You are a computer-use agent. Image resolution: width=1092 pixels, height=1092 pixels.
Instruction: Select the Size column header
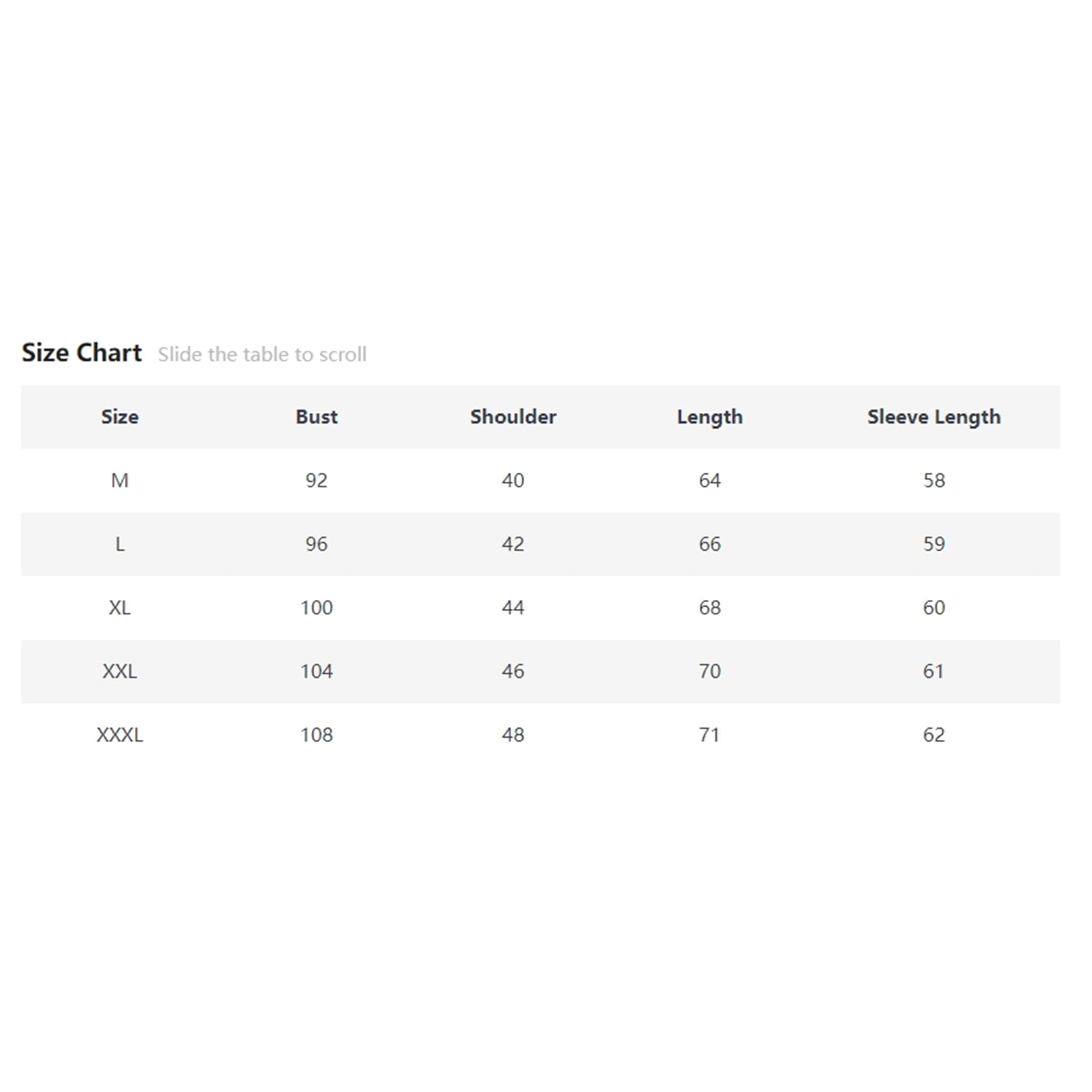tap(119, 416)
